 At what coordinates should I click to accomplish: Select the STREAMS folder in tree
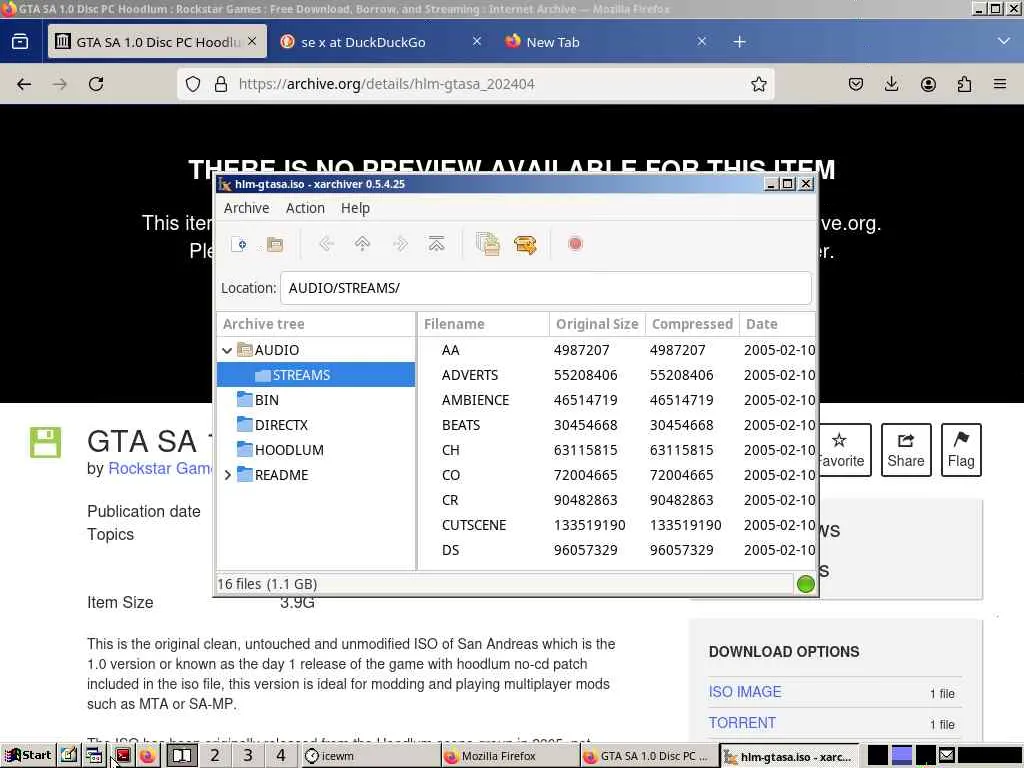click(x=316, y=375)
